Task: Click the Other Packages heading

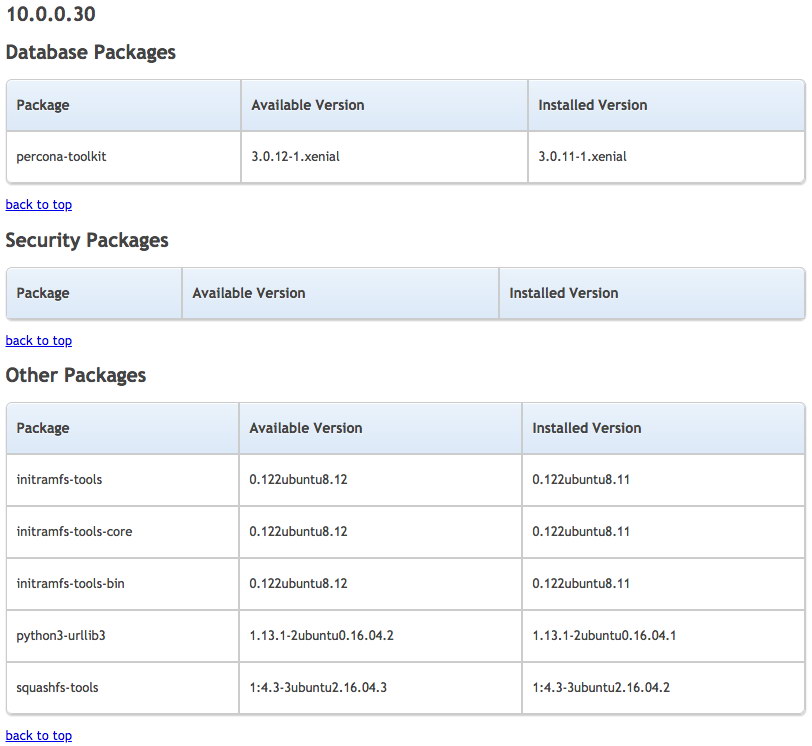Action: [x=76, y=375]
